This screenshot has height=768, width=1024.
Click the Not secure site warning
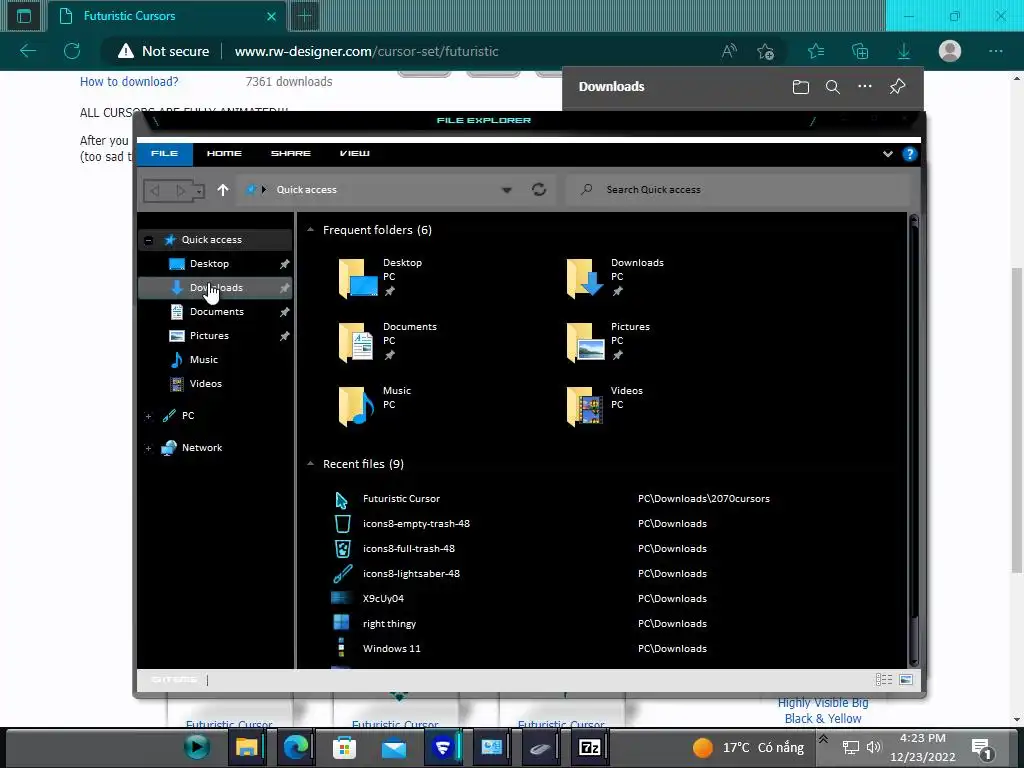(164, 51)
